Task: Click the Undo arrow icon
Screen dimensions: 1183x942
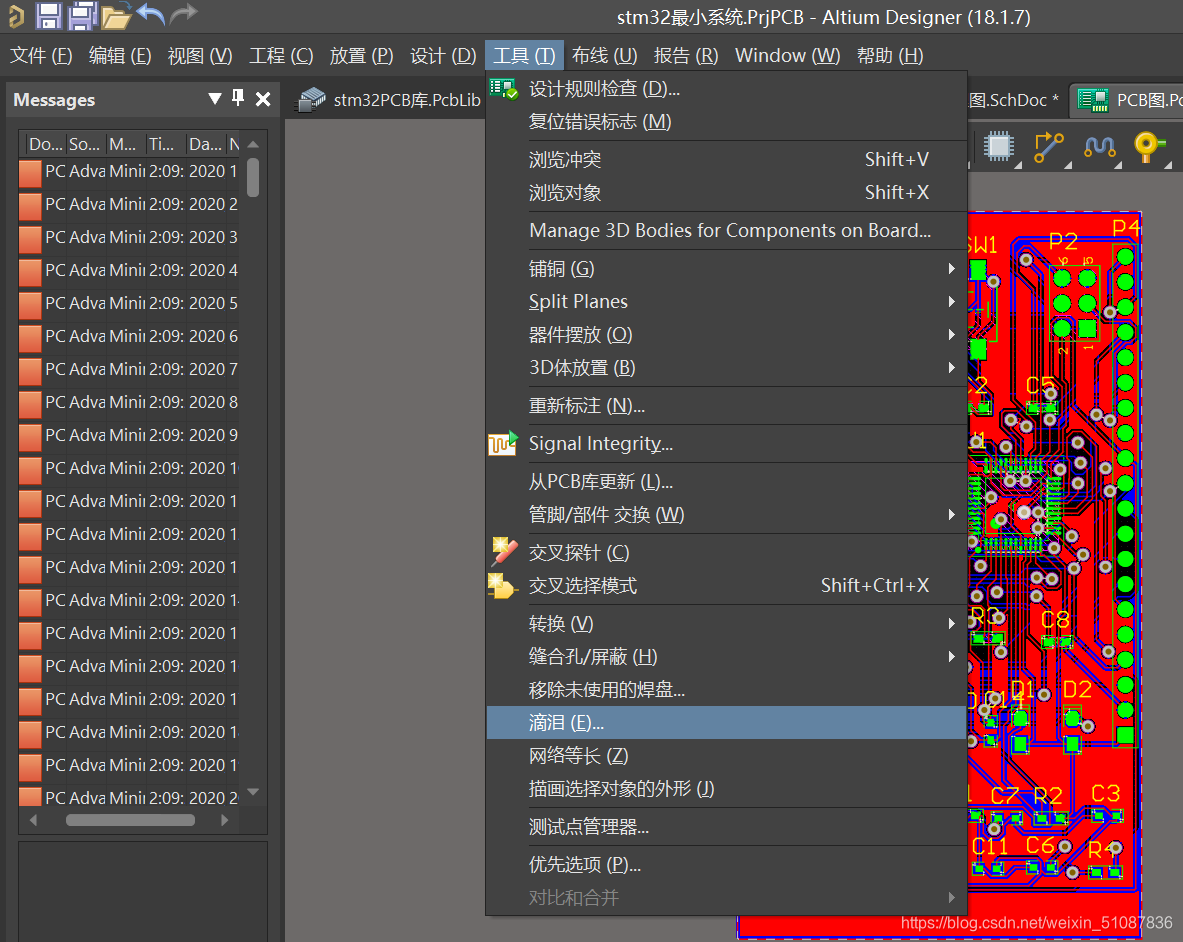Action: click(x=150, y=15)
